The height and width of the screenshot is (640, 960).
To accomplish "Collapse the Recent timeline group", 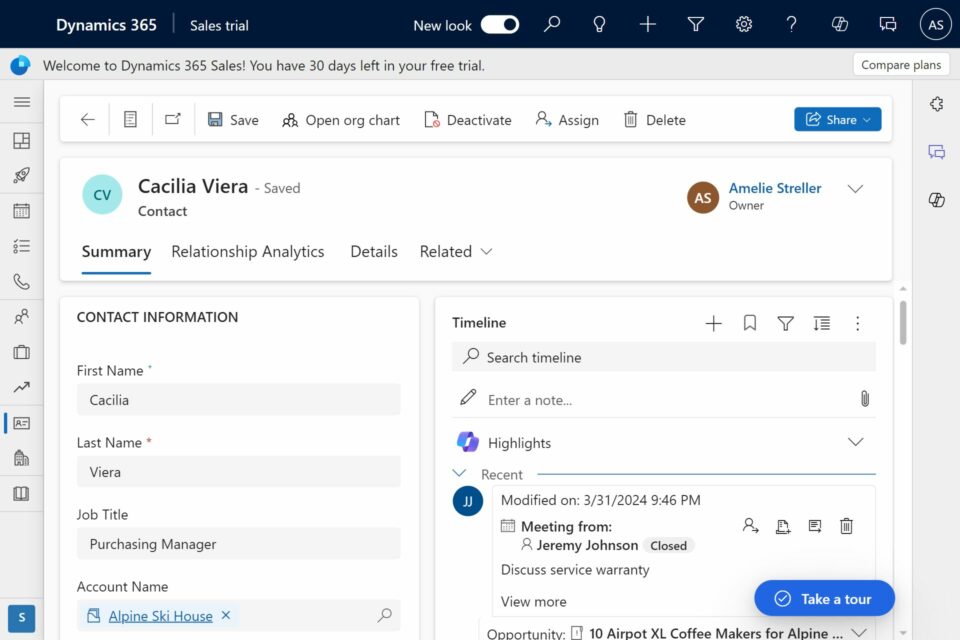I will point(460,474).
